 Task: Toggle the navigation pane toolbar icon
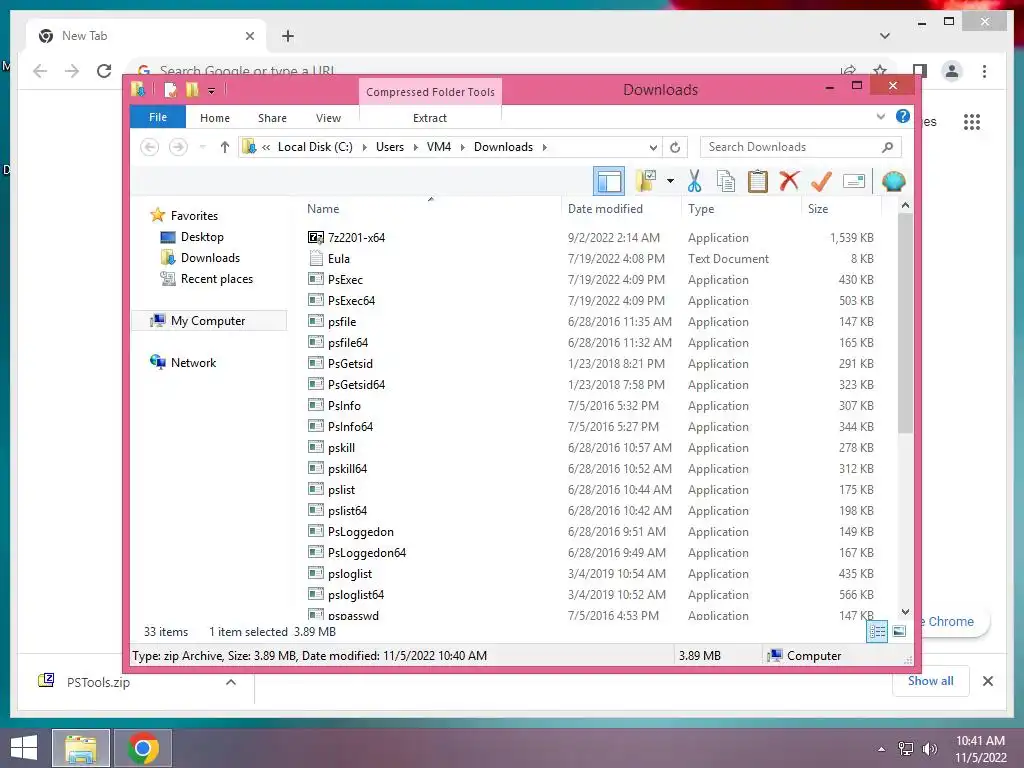(x=609, y=182)
